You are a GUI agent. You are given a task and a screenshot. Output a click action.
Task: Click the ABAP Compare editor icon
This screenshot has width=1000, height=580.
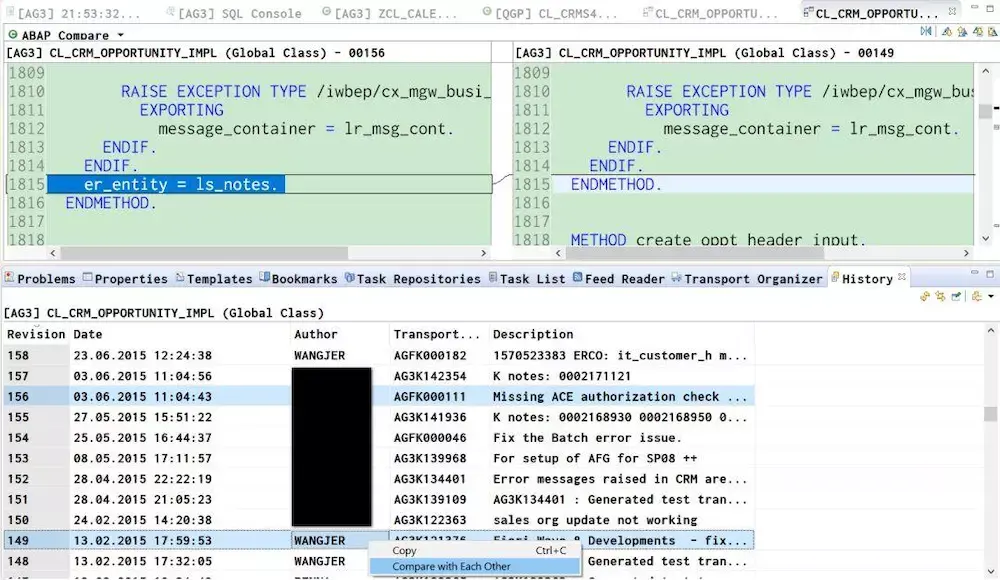(11, 33)
